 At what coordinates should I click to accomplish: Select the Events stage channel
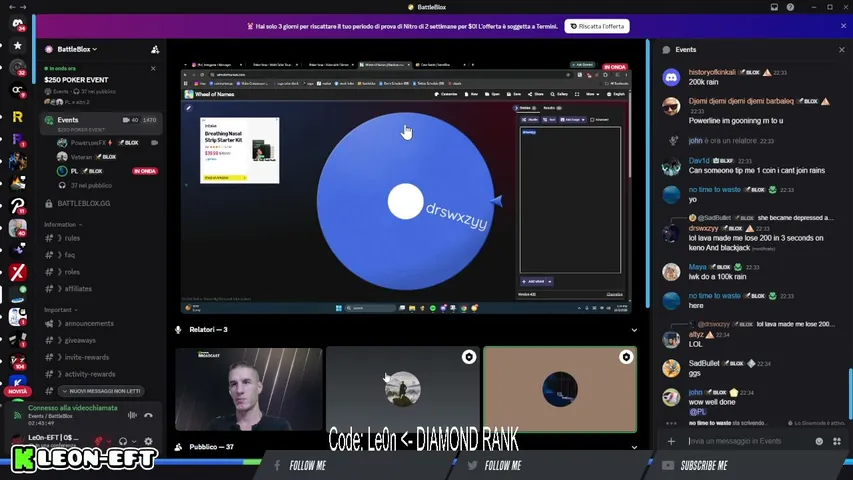click(x=101, y=124)
